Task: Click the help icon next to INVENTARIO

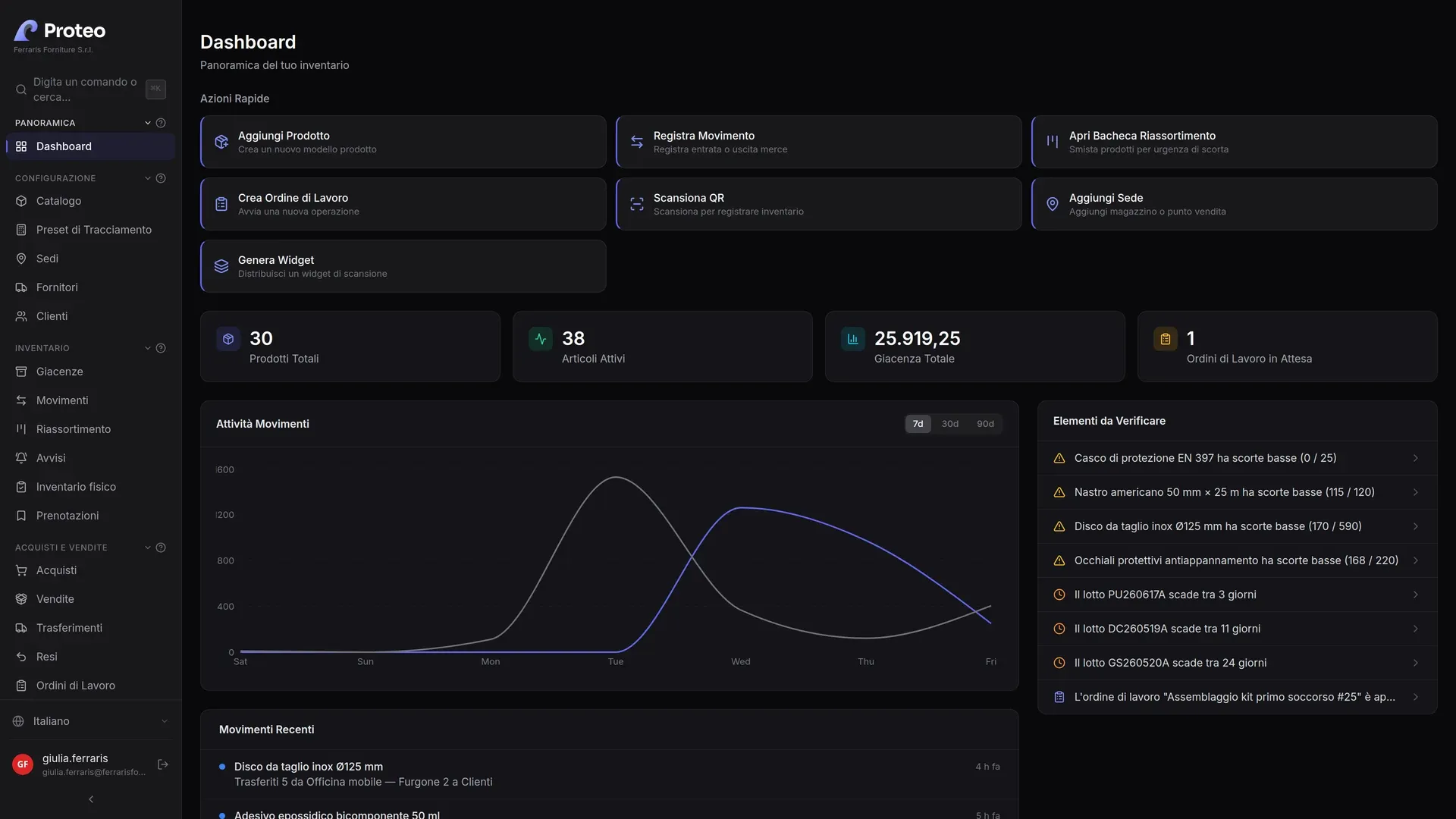Action: pos(161,348)
